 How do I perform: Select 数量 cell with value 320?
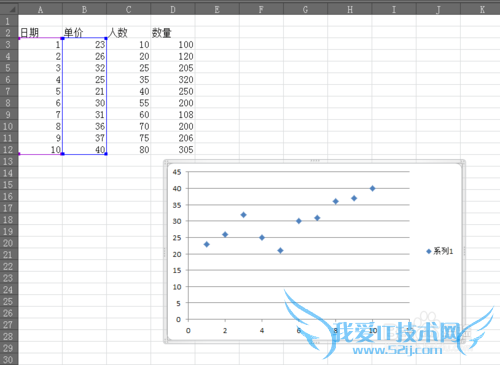coord(173,79)
